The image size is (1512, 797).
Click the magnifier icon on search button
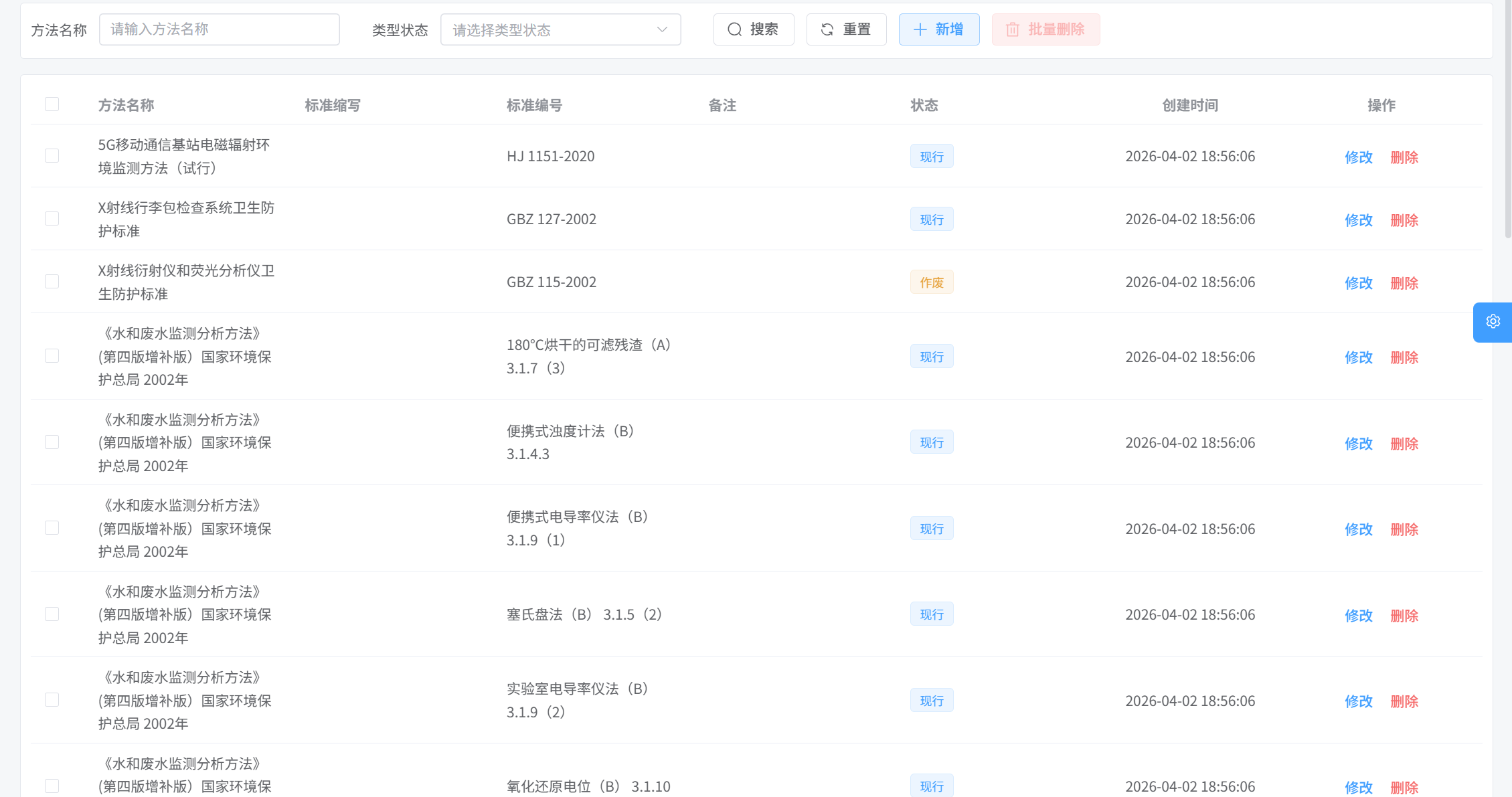[735, 29]
